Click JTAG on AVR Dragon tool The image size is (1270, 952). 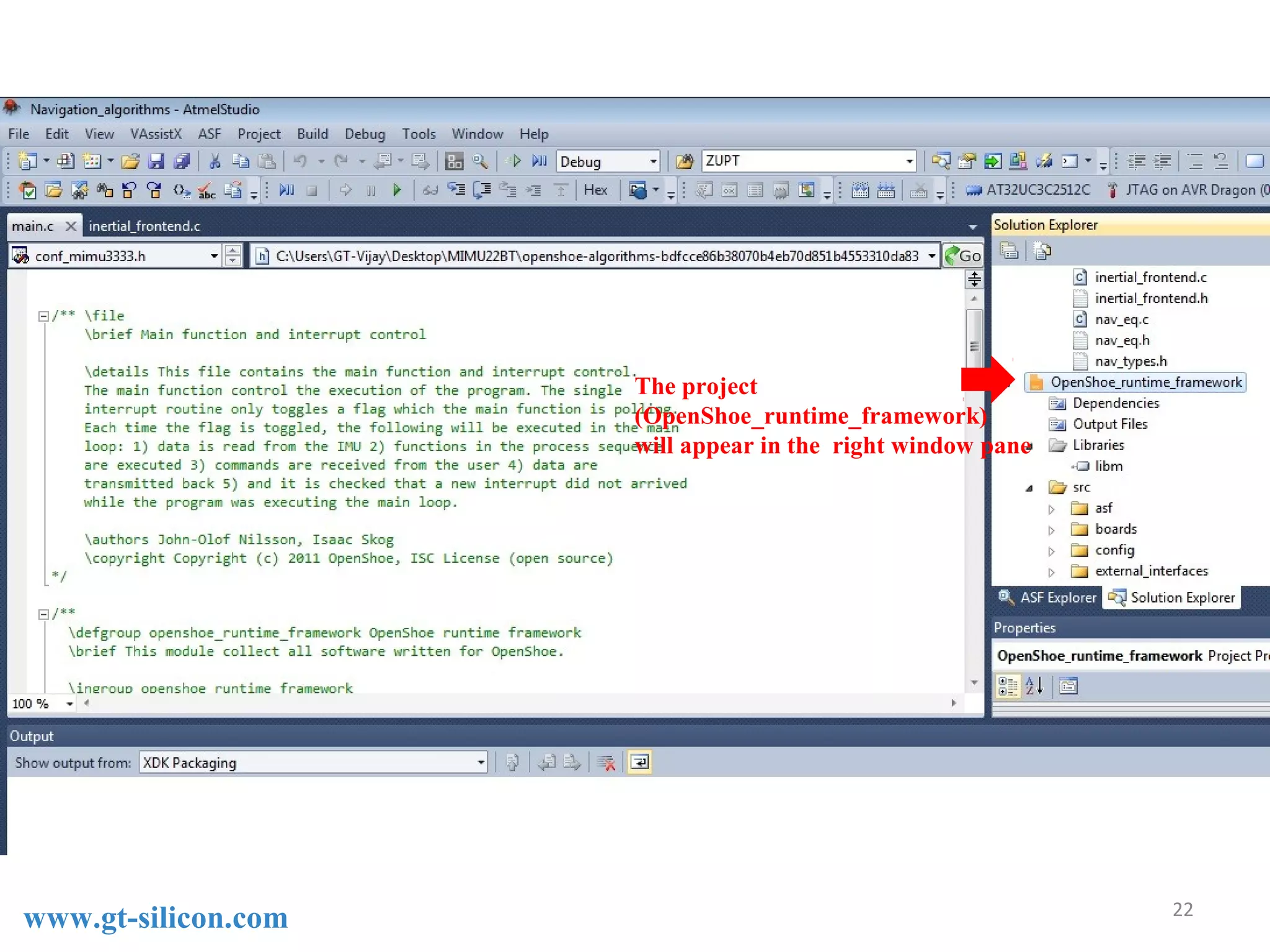point(1191,190)
